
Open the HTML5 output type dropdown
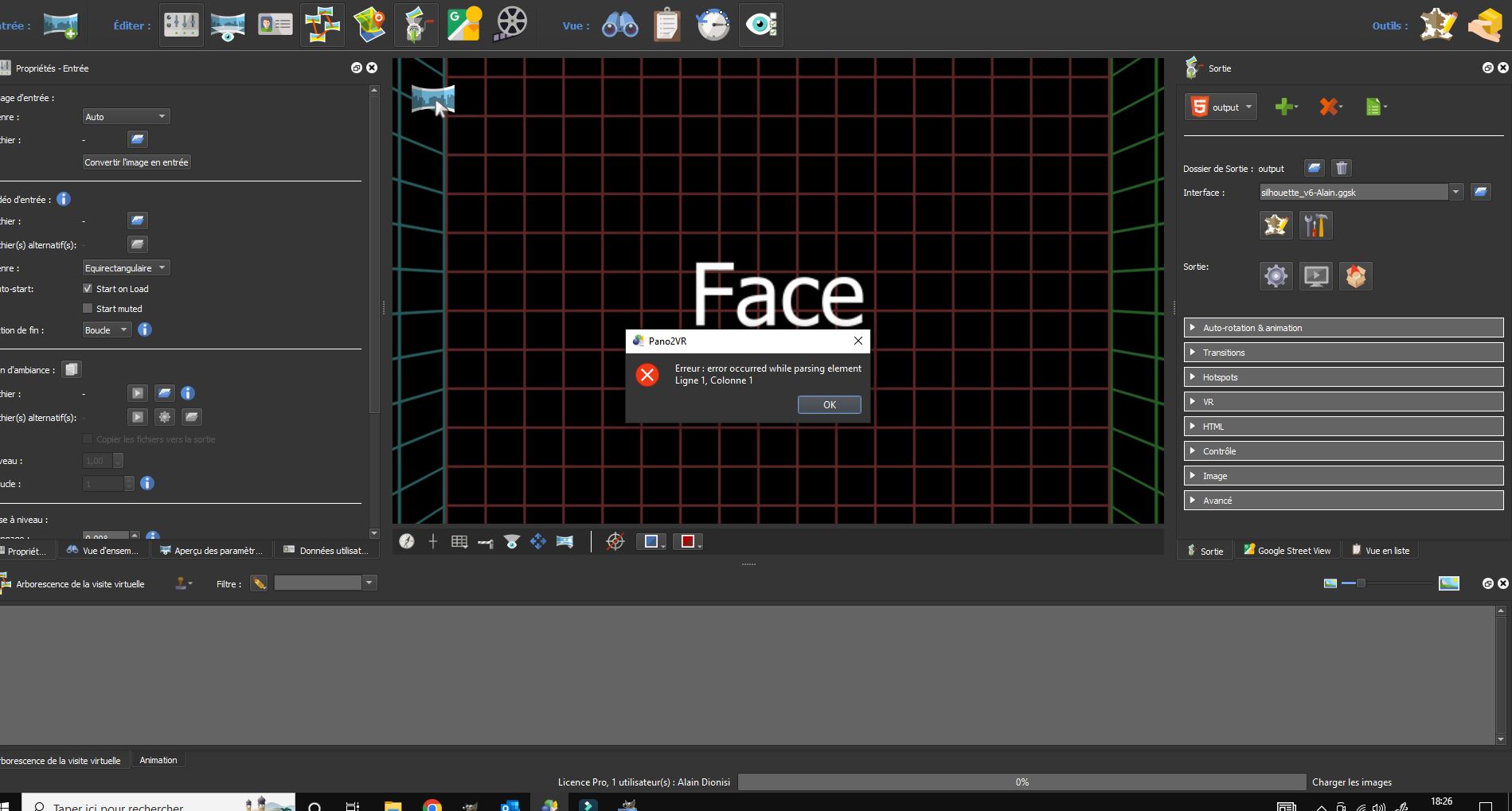click(1221, 107)
